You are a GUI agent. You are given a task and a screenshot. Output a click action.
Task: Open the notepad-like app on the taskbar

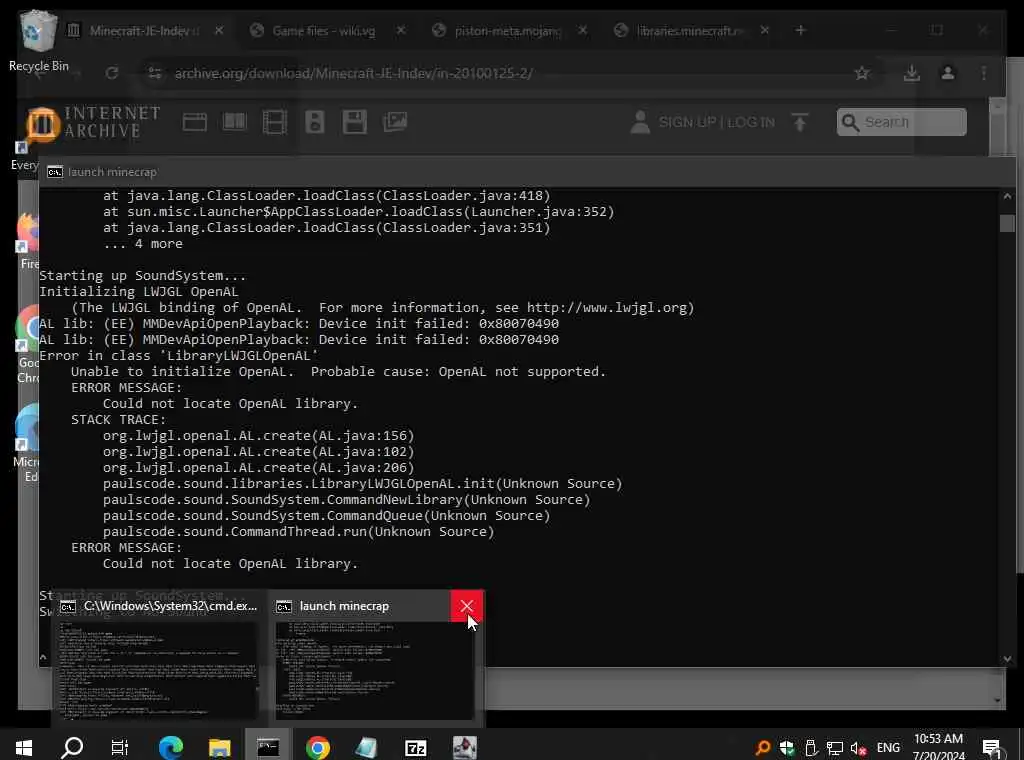point(366,748)
